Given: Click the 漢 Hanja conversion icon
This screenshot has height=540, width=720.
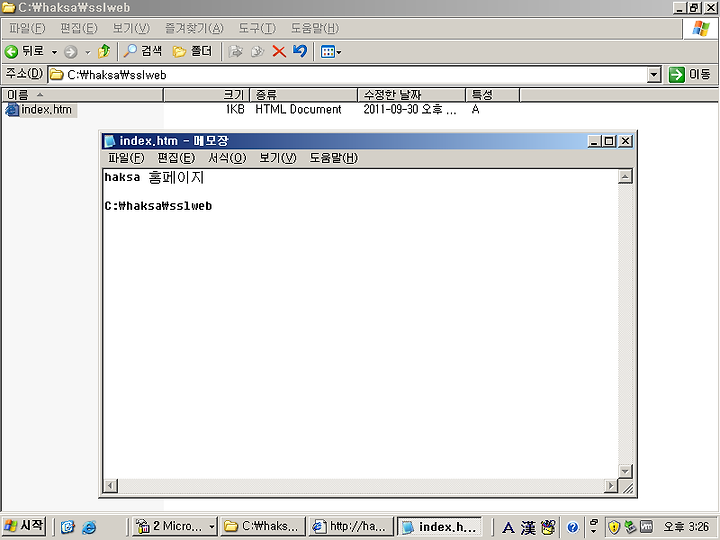Looking at the screenshot, I should tap(528, 527).
